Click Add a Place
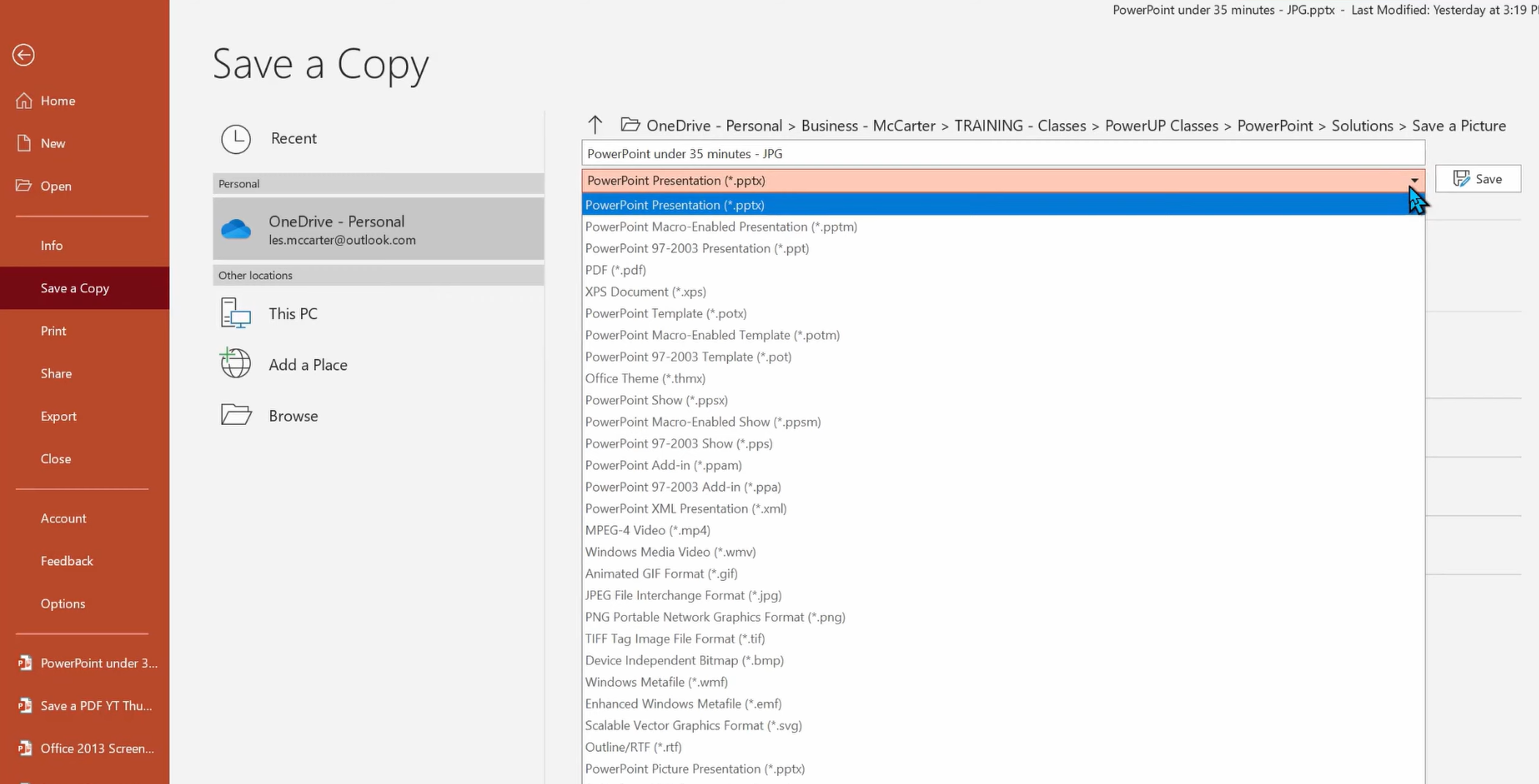Screen dimensions: 1539x784 [x=378, y=364]
